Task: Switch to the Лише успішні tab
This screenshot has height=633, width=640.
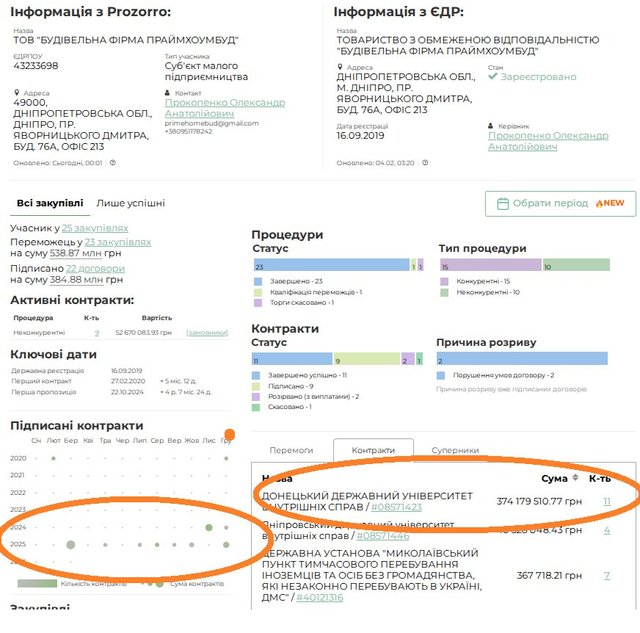Action: 130,203
